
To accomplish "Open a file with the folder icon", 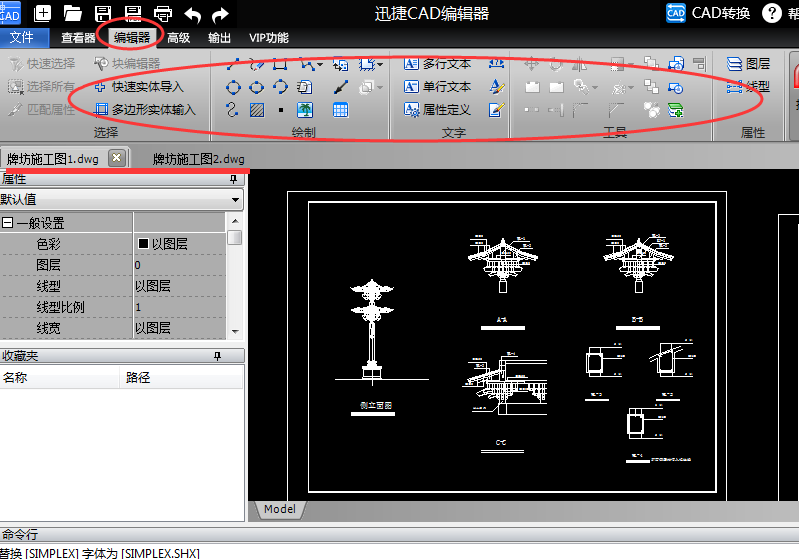I will tap(72, 13).
